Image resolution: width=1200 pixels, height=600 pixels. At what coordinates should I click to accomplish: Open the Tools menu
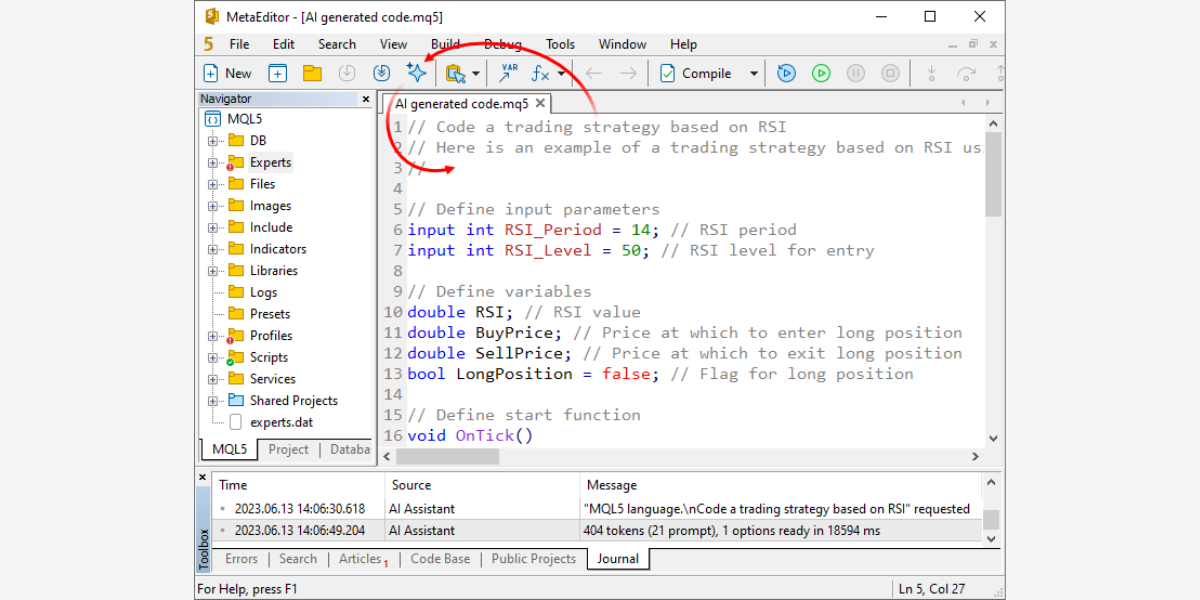[x=560, y=44]
